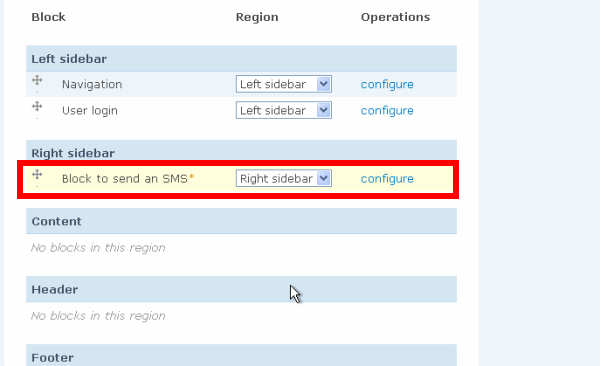This screenshot has width=600, height=366.
Task: Open the Navigation block region dropdown
Action: 284,84
